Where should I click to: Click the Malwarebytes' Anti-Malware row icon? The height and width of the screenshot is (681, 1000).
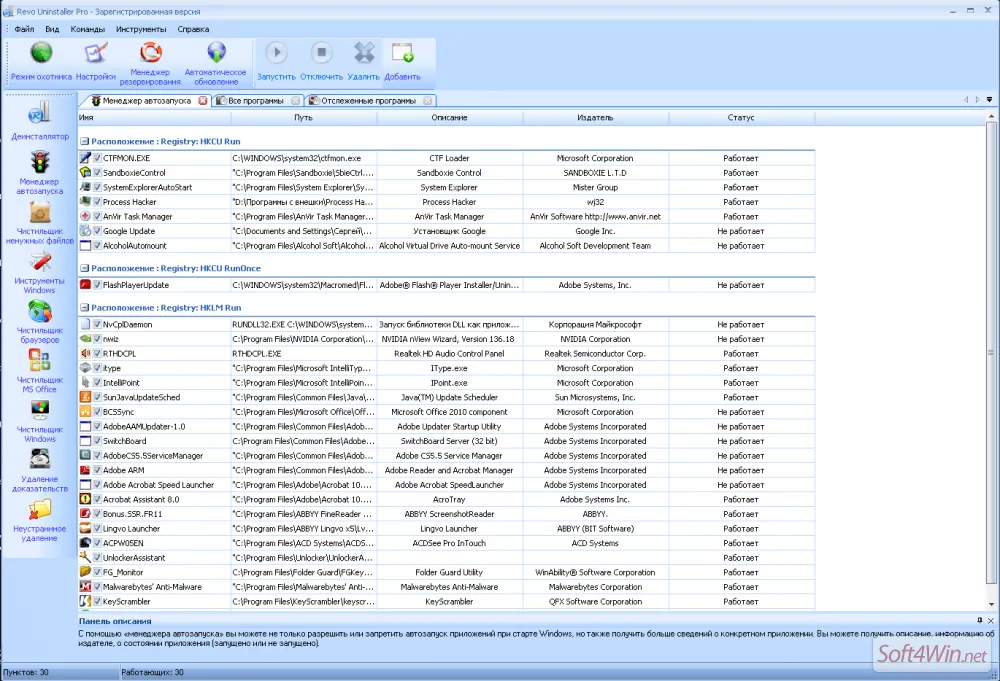click(x=85, y=587)
